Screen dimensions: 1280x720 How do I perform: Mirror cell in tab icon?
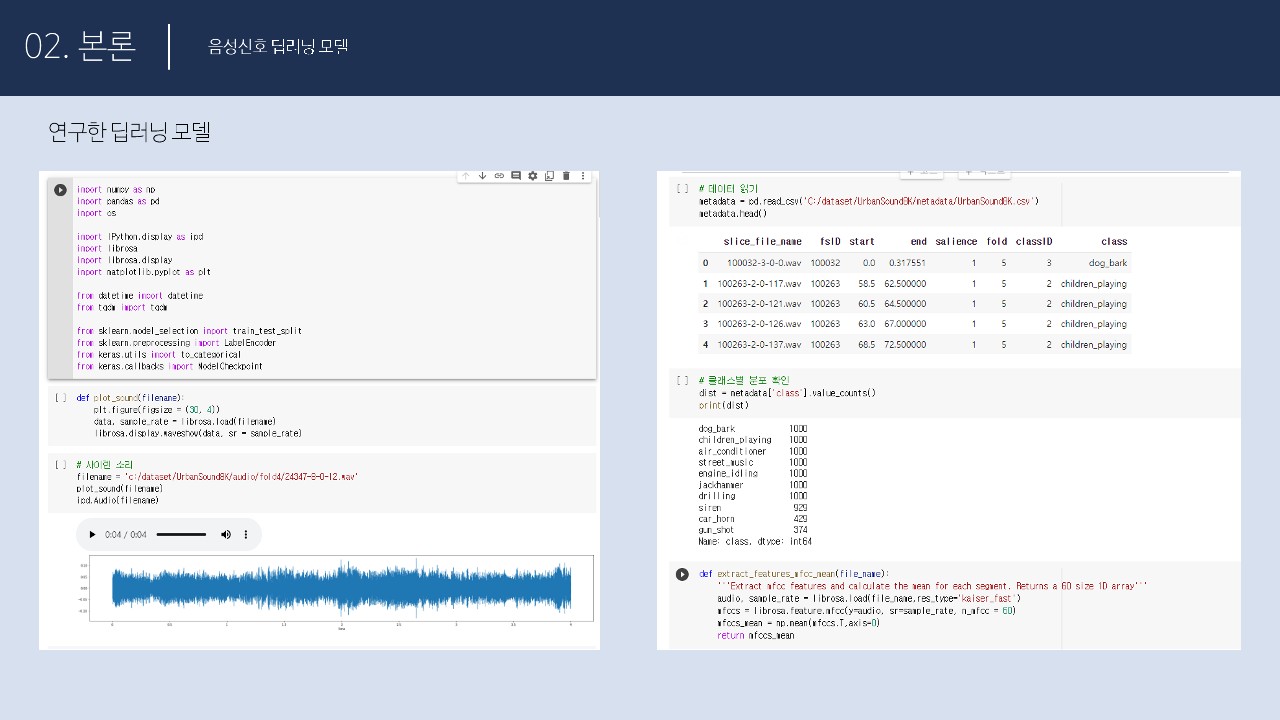pyautogui.click(x=549, y=176)
